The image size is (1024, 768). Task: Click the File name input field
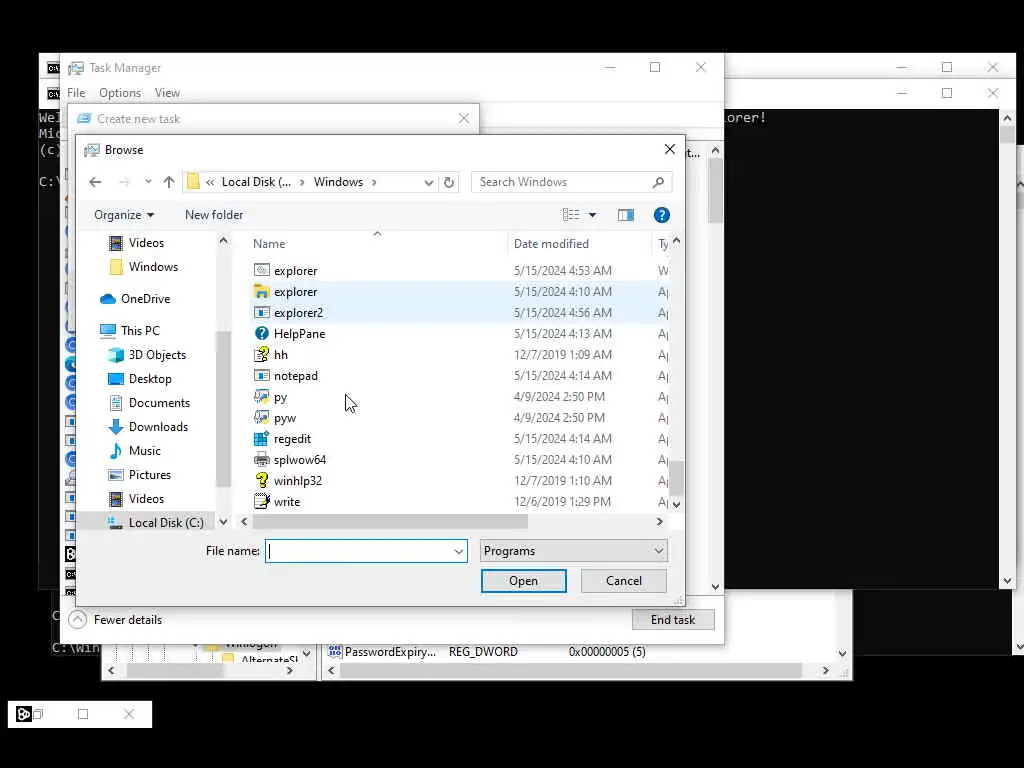(359, 551)
